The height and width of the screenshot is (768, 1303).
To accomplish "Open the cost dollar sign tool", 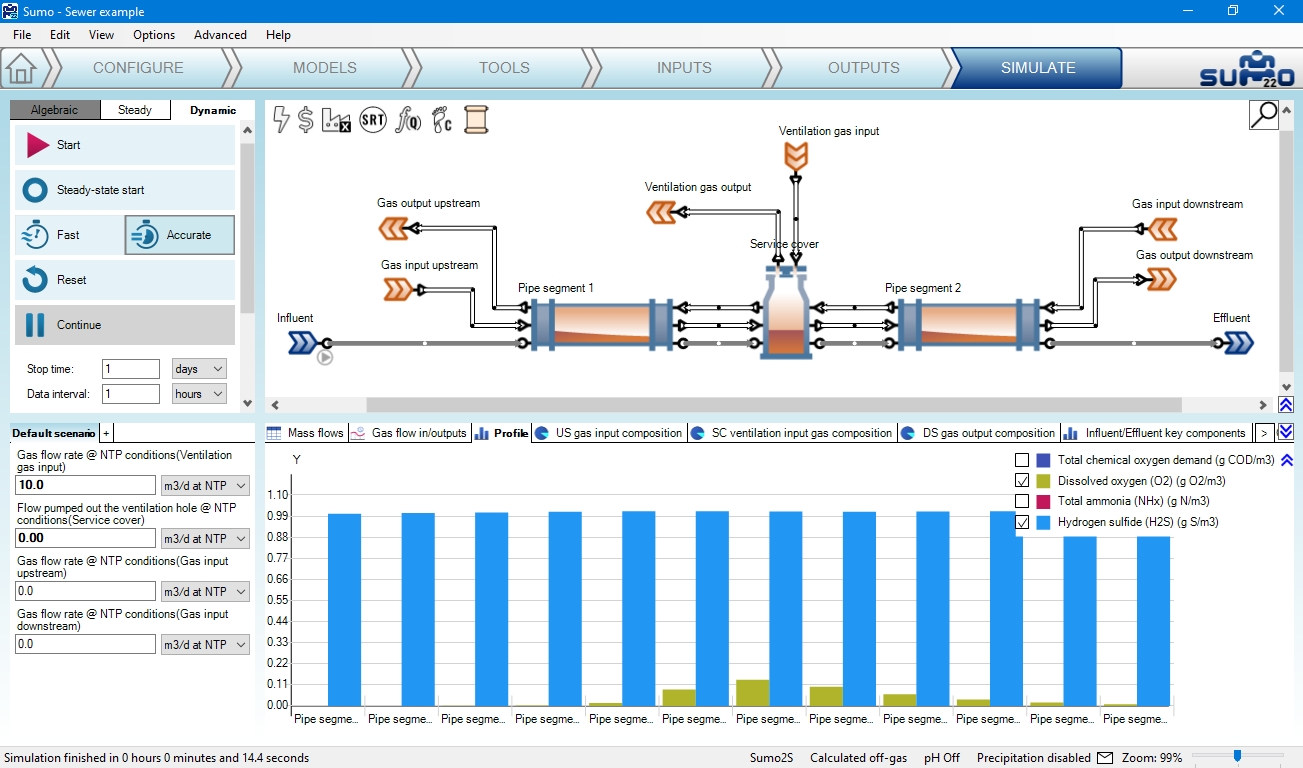I will [x=306, y=120].
